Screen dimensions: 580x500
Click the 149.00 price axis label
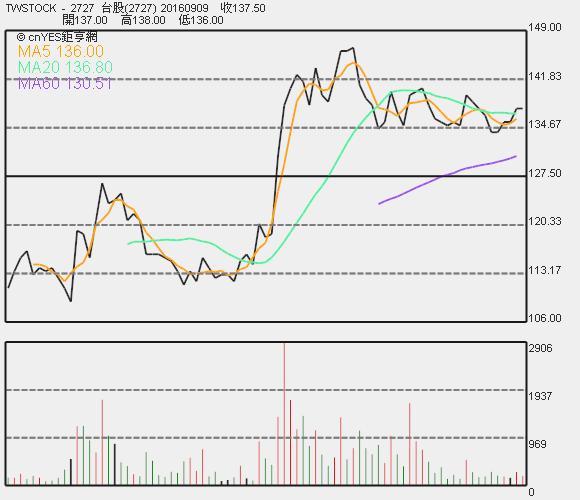545,27
